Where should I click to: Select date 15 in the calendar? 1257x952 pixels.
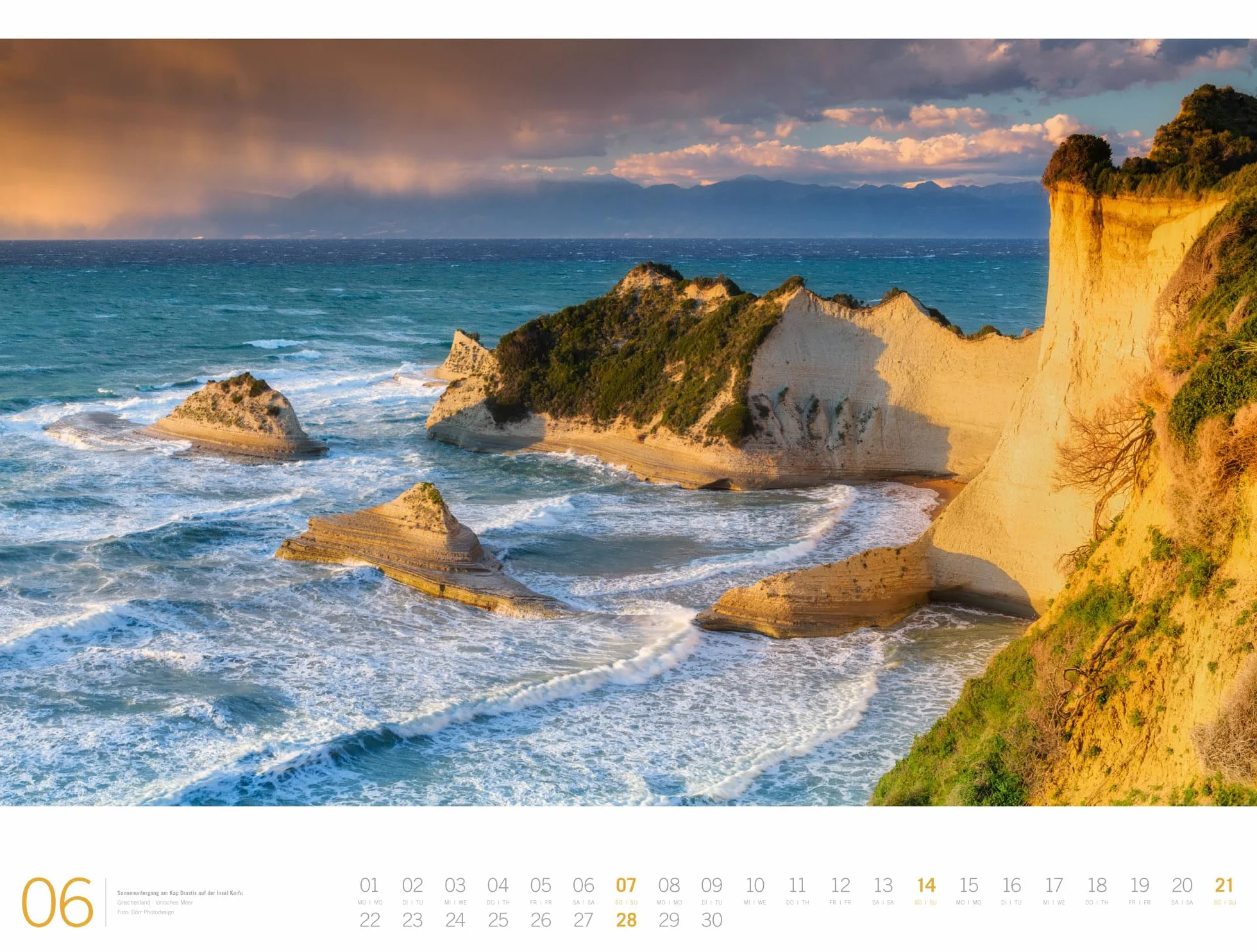click(968, 885)
